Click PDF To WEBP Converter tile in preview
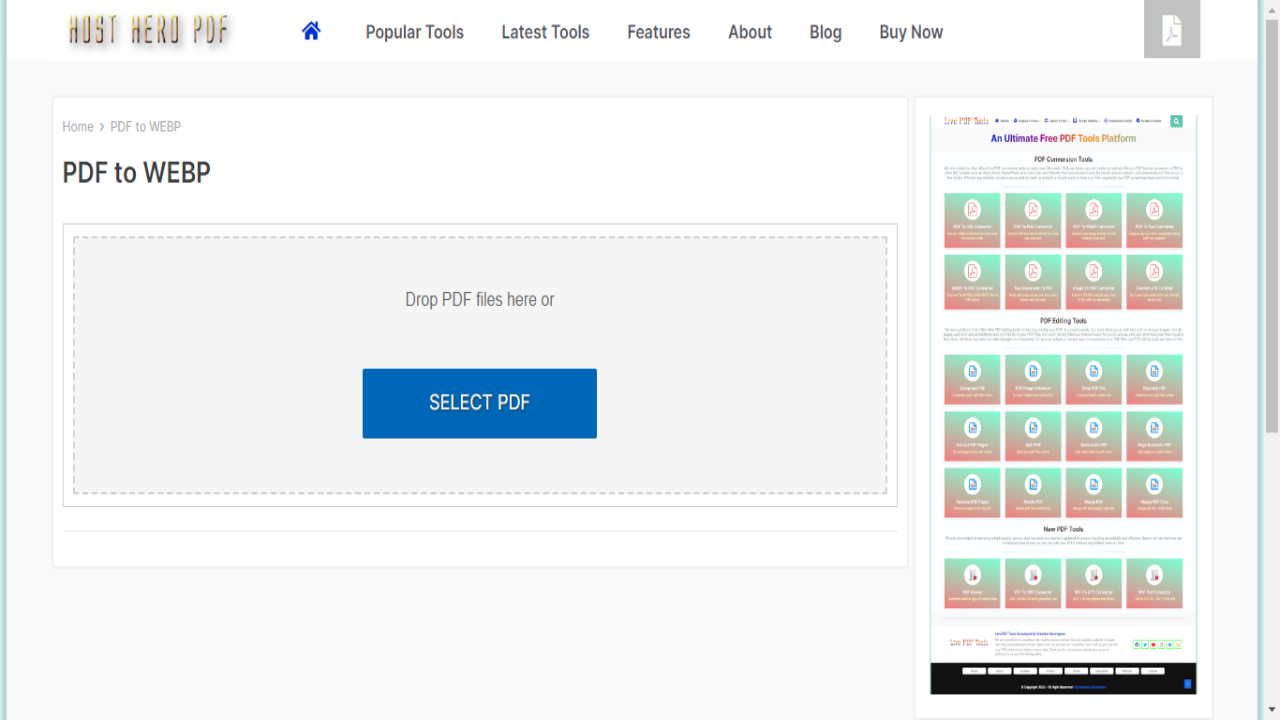The image size is (1280, 720). [1094, 221]
